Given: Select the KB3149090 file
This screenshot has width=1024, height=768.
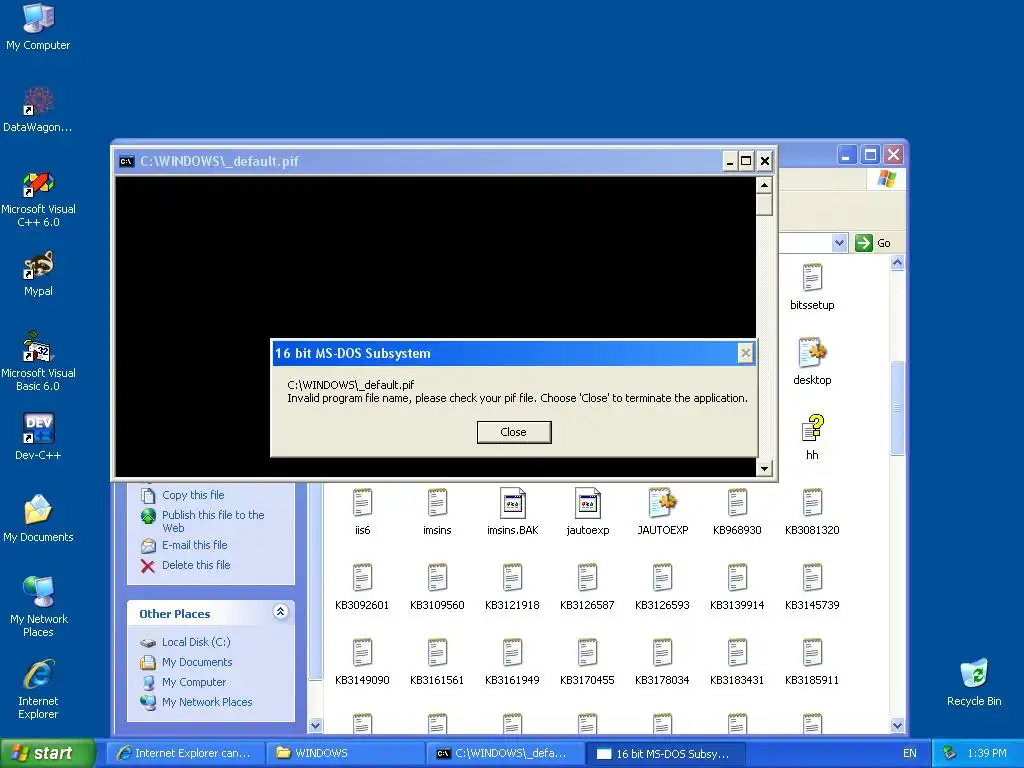Looking at the screenshot, I should 362,662.
